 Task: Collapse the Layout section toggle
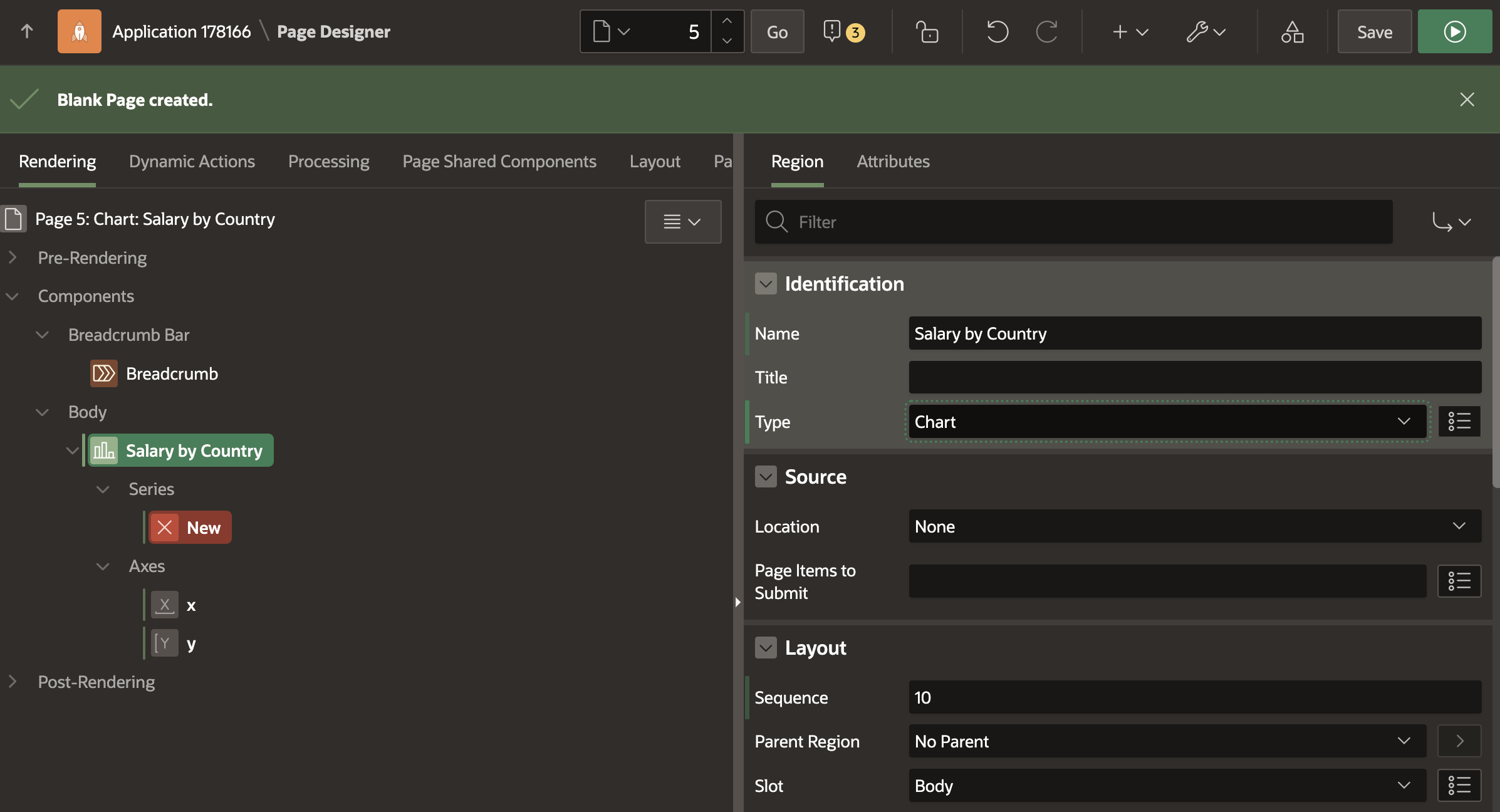click(766, 647)
